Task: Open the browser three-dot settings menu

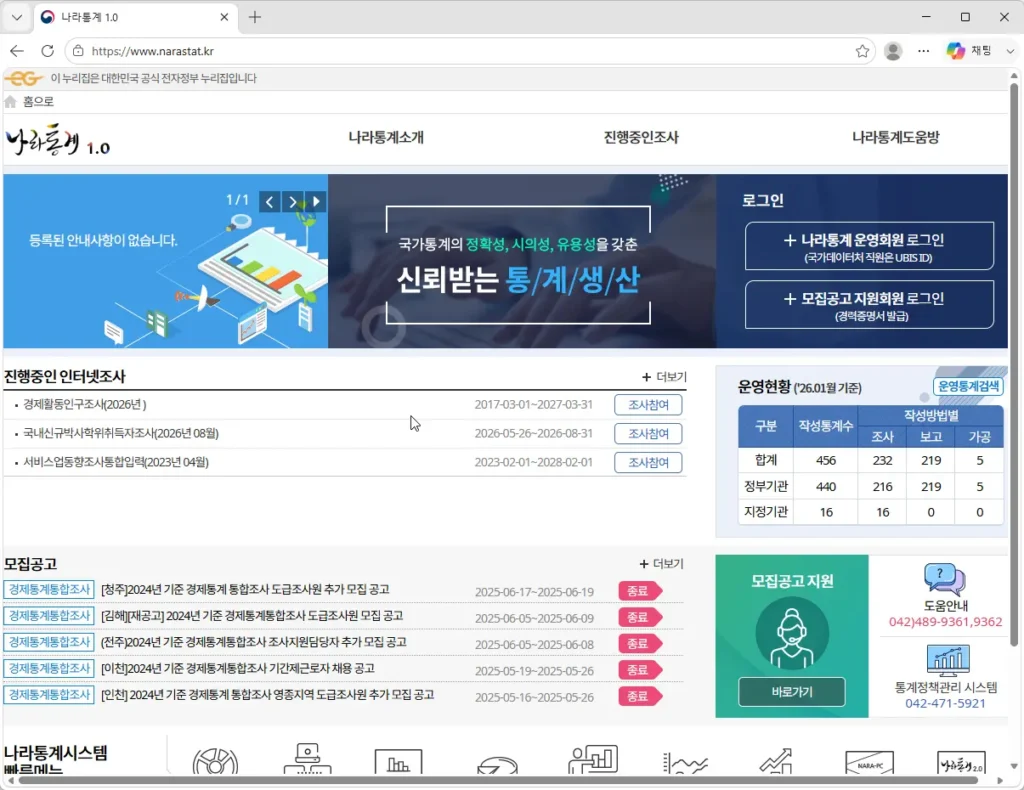Action: (923, 51)
